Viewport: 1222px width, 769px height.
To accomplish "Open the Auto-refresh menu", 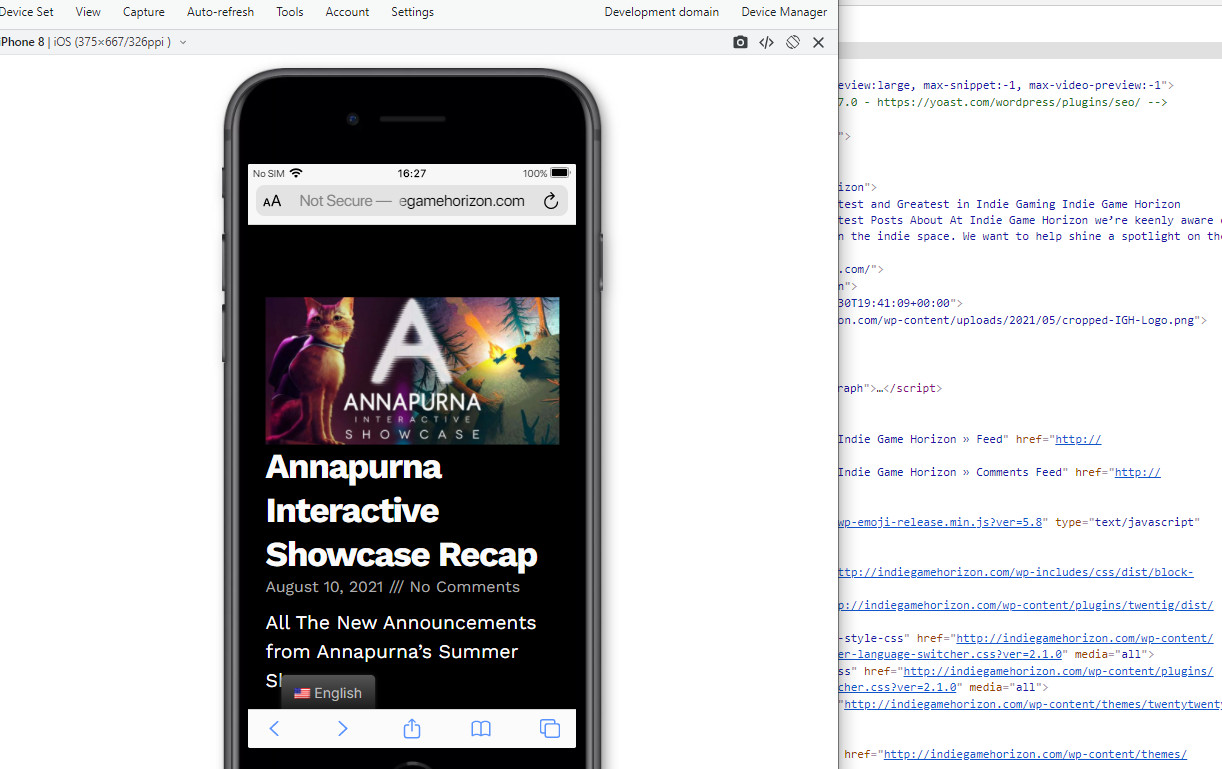I will pos(220,12).
